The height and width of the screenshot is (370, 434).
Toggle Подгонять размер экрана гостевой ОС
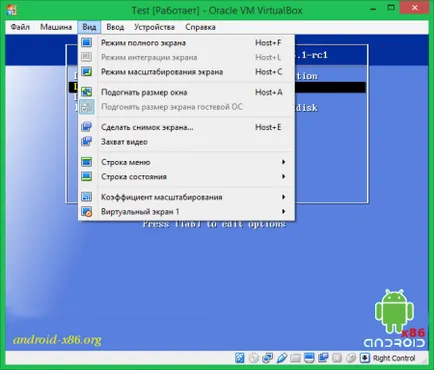tap(187, 107)
